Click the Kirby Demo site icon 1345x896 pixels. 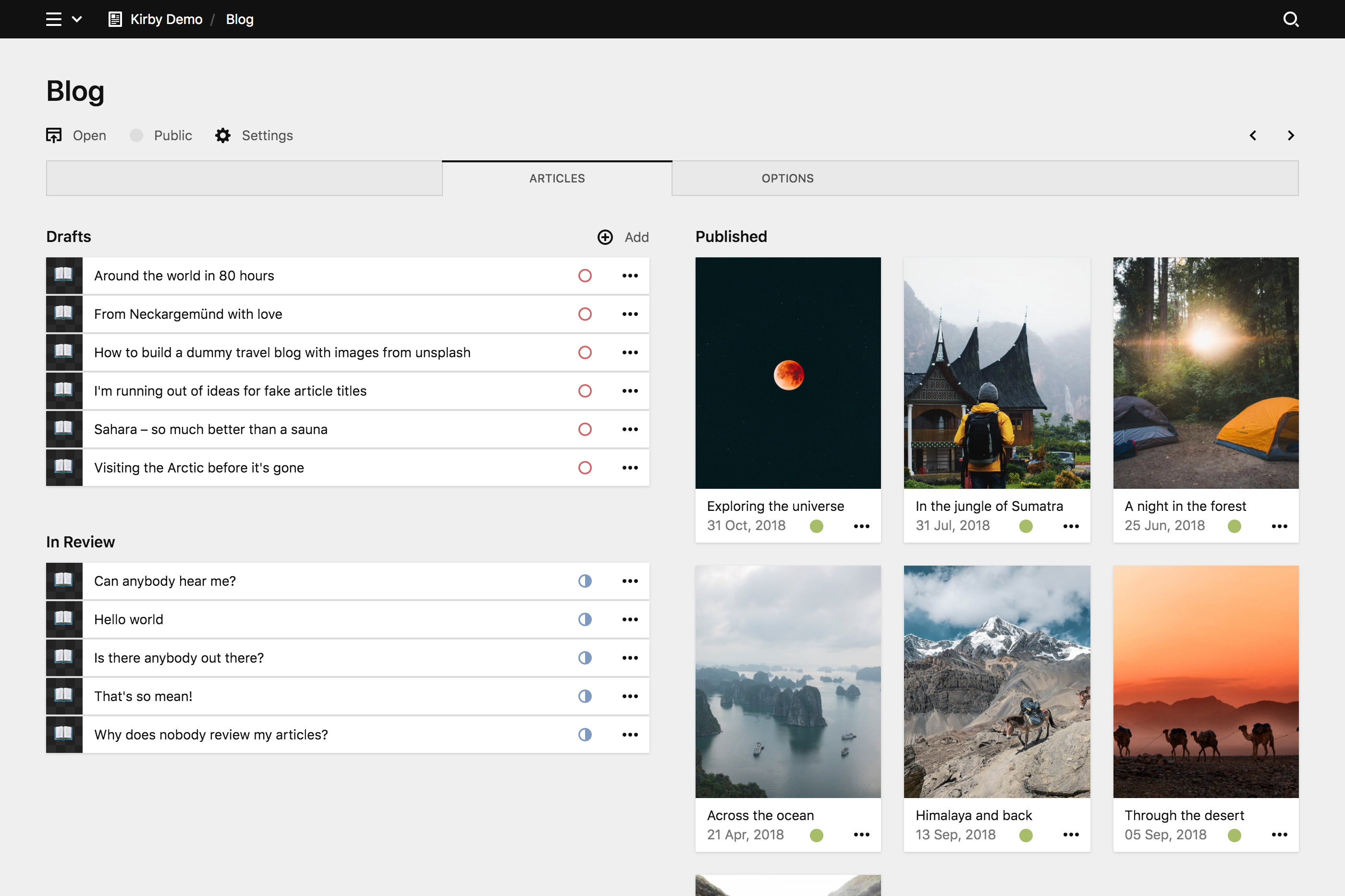point(115,19)
